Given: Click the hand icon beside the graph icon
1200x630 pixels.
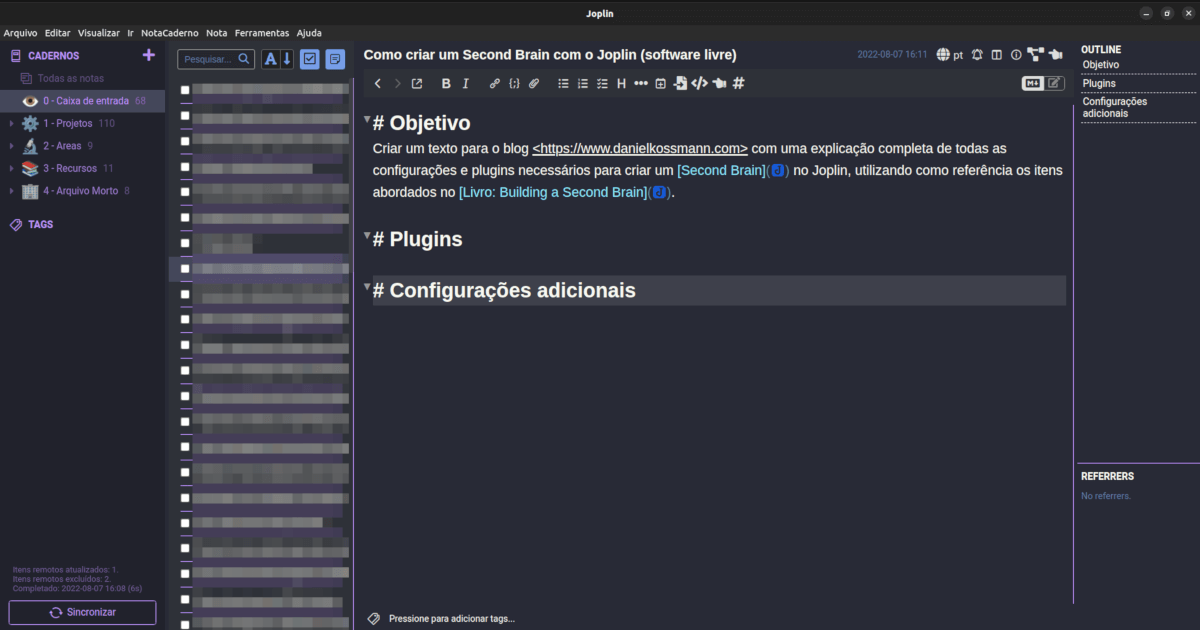Looking at the screenshot, I should click(1055, 55).
